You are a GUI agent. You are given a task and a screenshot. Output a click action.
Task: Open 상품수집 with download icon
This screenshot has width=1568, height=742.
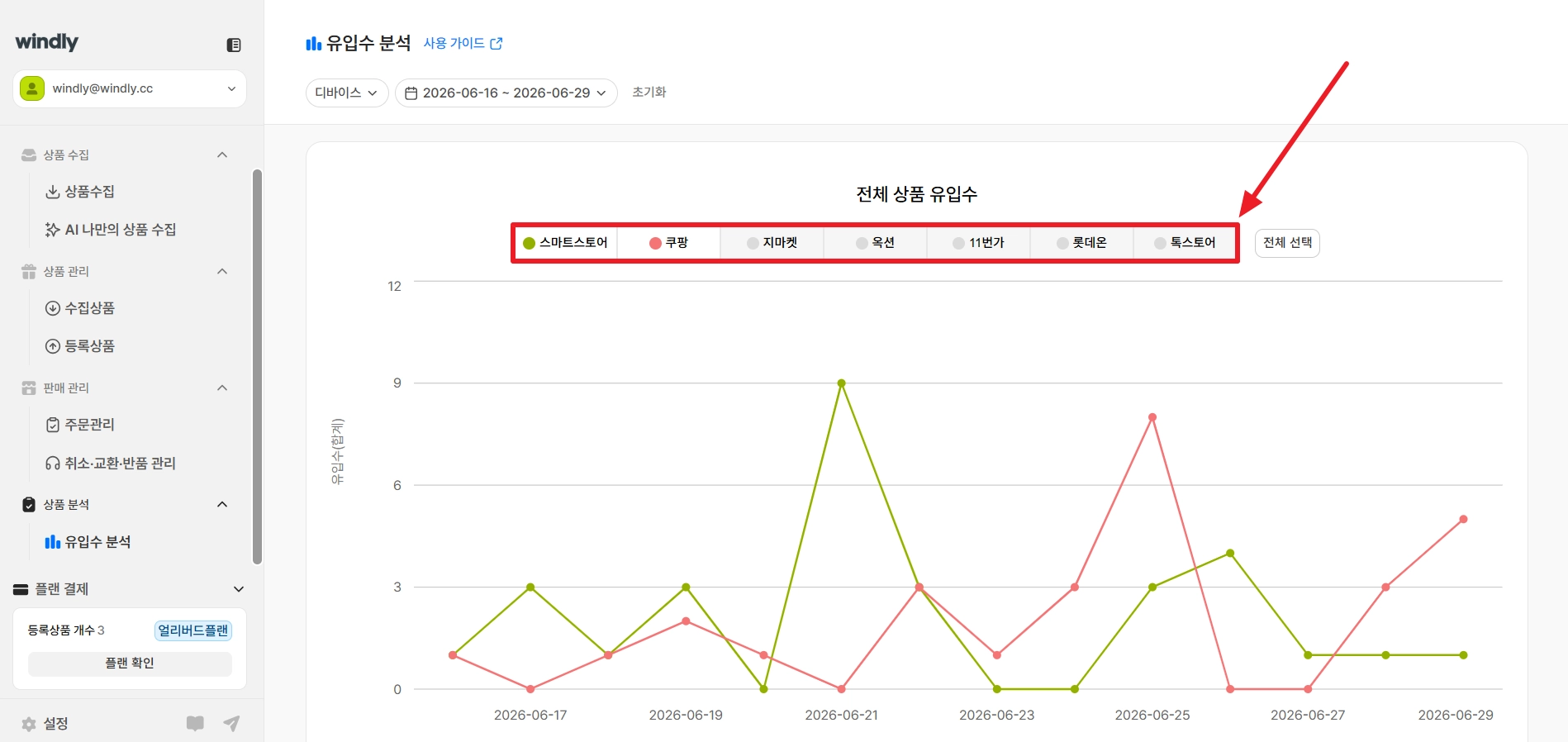(x=80, y=192)
